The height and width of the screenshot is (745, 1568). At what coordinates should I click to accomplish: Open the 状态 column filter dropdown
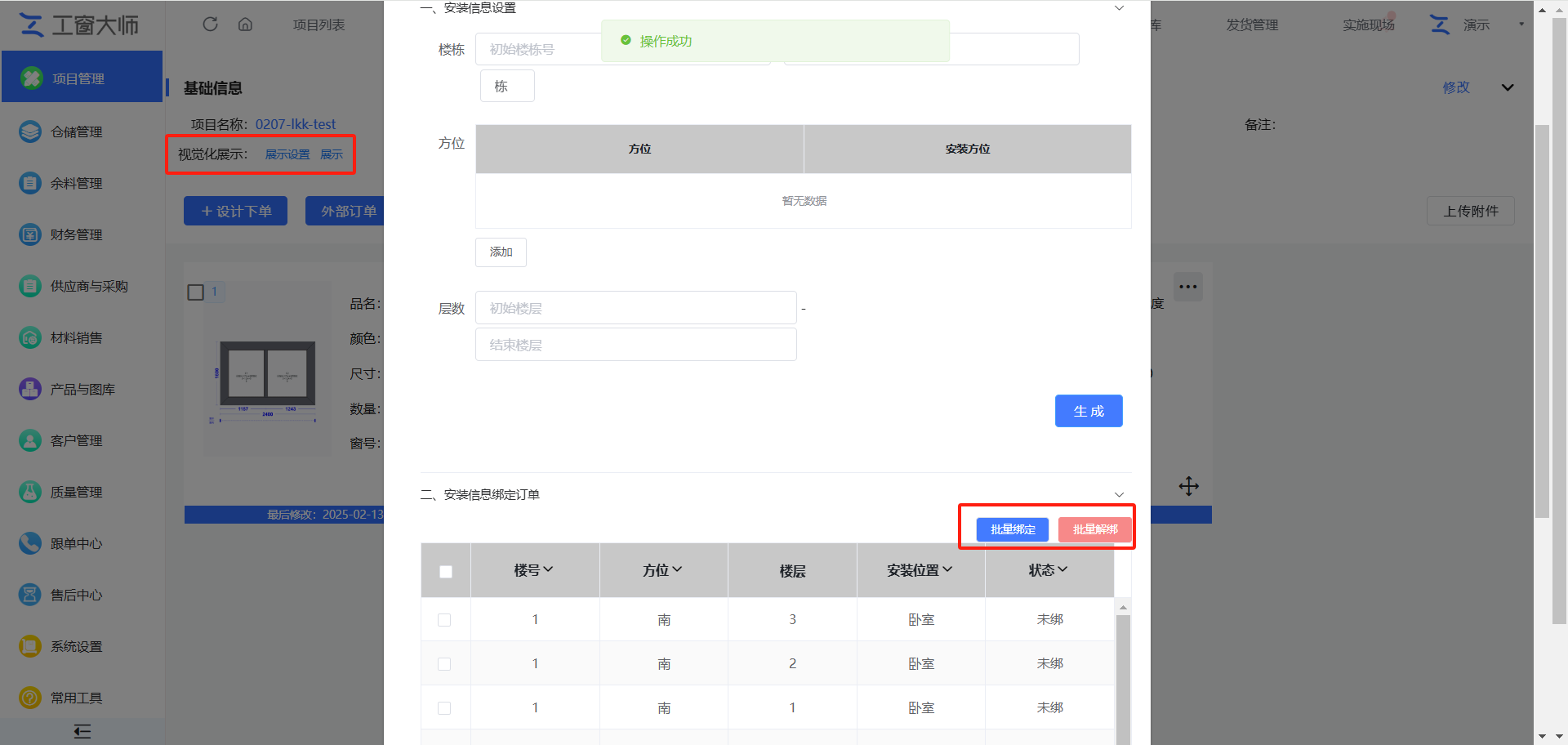point(1048,570)
